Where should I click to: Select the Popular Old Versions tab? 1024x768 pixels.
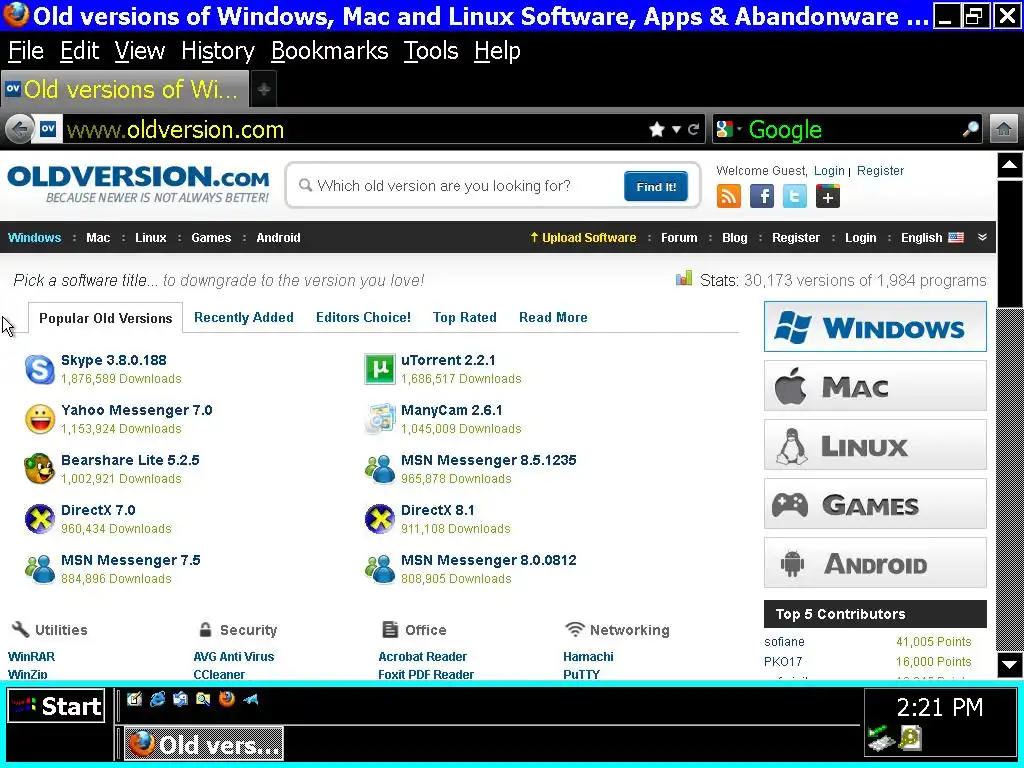(x=105, y=318)
